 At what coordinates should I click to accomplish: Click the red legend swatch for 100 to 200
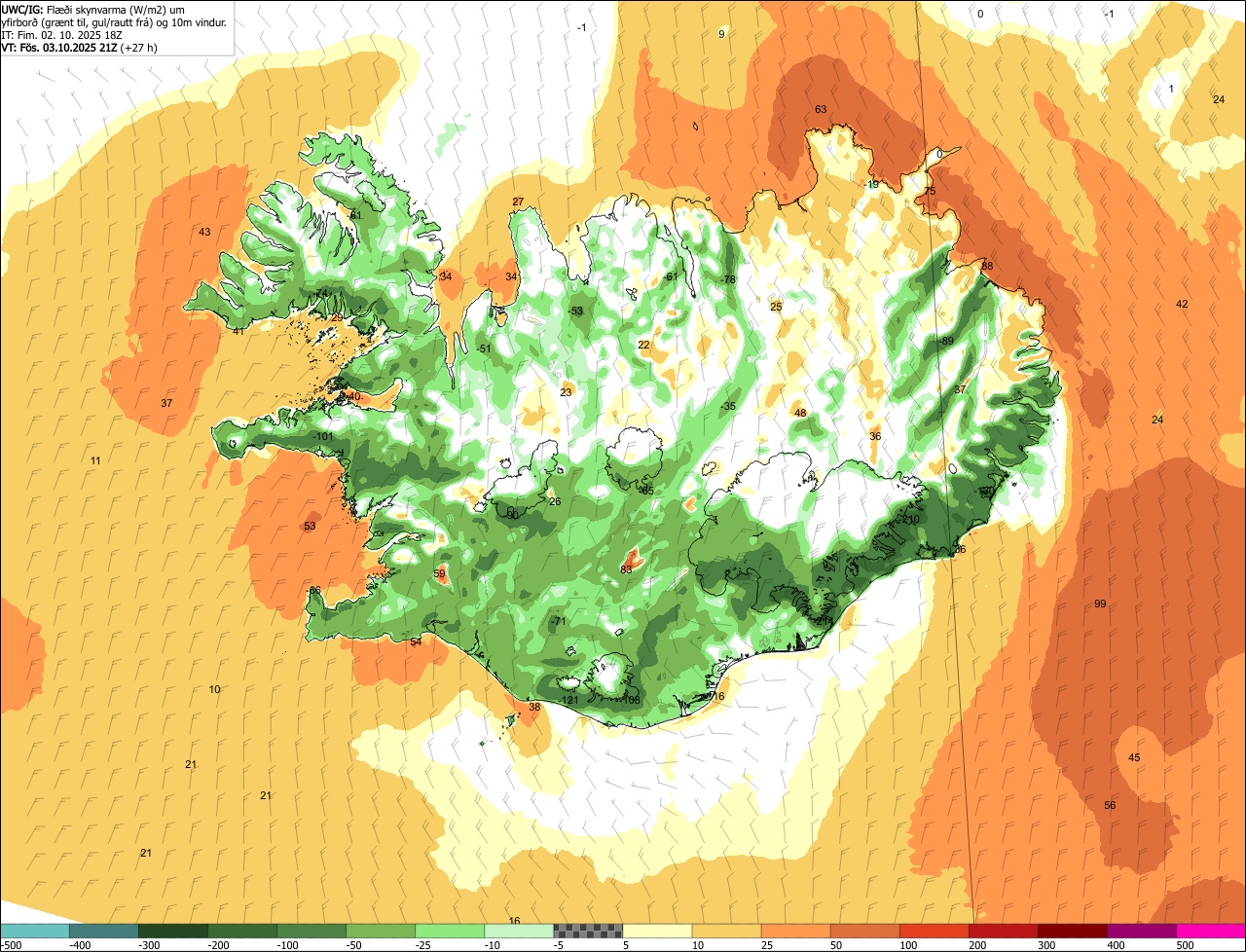pyautogui.click(x=934, y=931)
